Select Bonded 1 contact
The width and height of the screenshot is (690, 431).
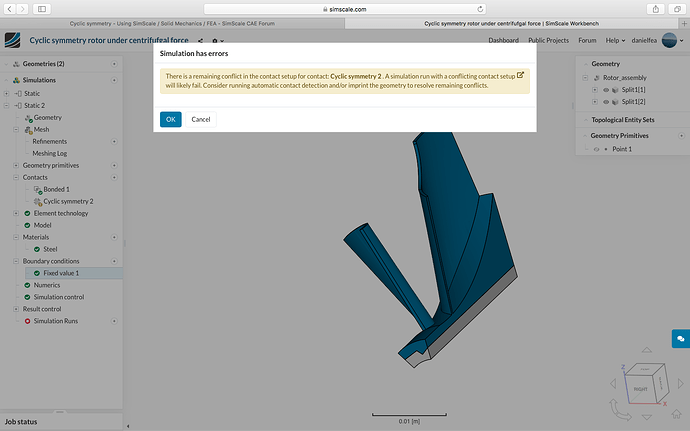click(56, 189)
